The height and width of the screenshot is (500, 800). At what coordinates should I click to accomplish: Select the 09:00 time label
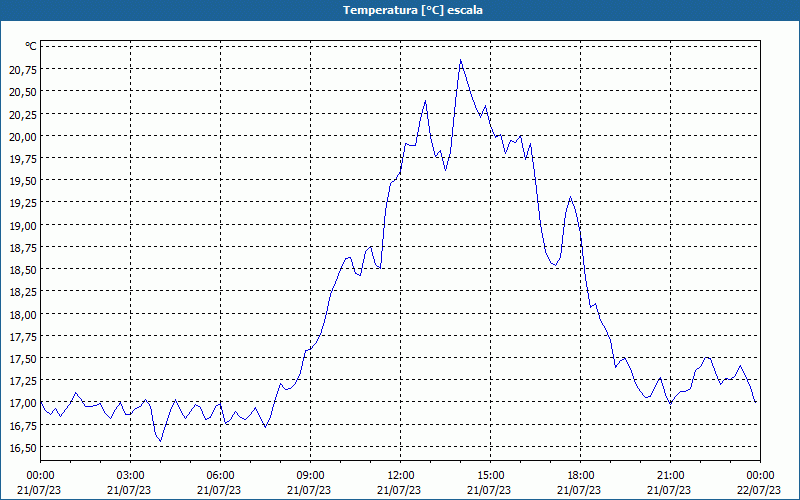[310, 476]
